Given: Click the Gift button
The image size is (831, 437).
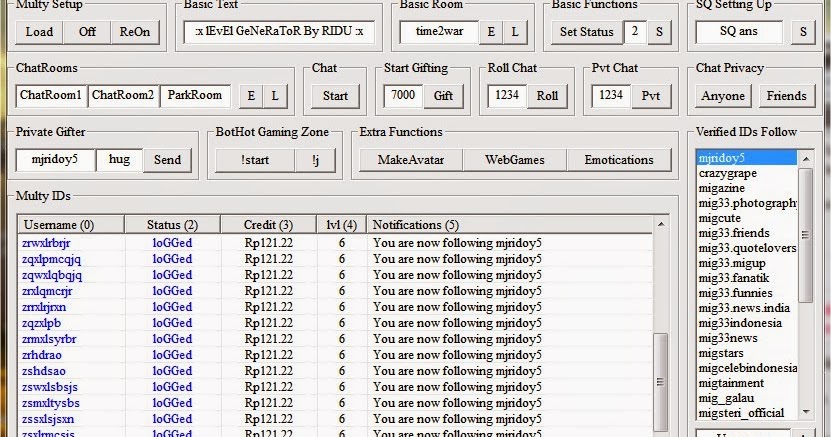Looking at the screenshot, I should coord(443,96).
